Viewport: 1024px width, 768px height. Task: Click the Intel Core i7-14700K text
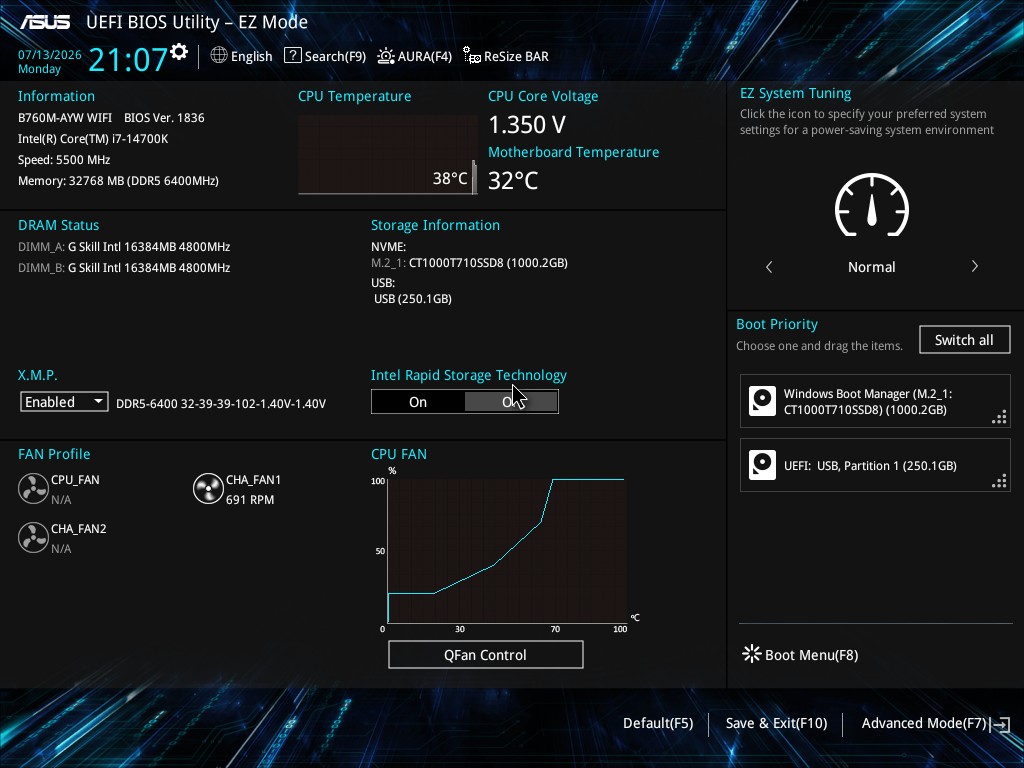tap(93, 138)
